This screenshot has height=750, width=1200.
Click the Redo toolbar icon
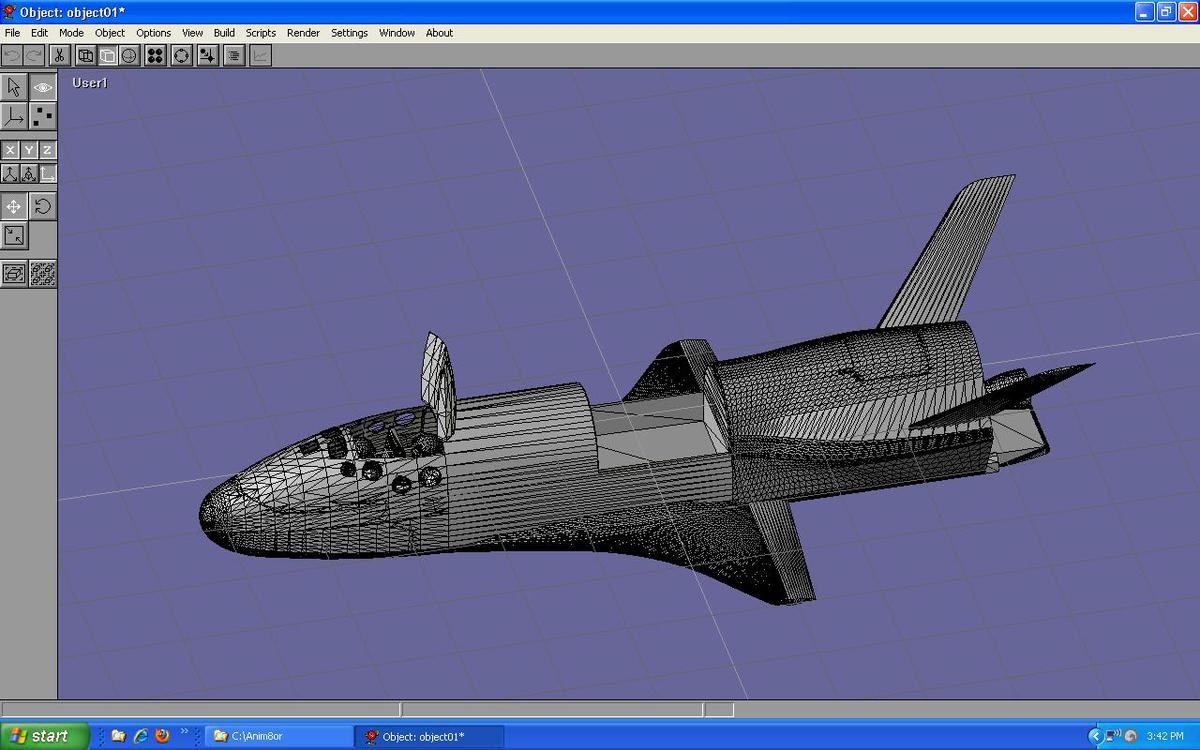point(35,56)
